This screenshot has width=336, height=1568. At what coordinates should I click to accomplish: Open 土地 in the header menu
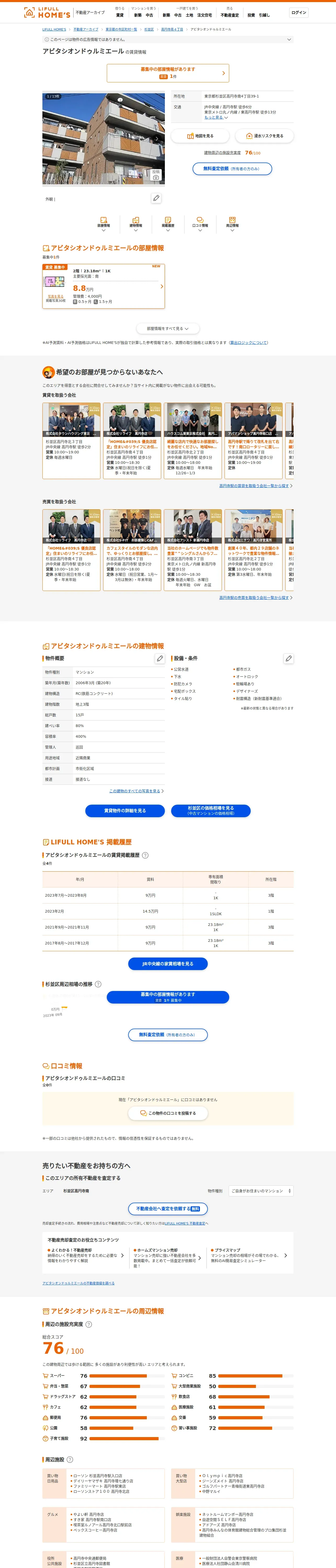(x=190, y=15)
